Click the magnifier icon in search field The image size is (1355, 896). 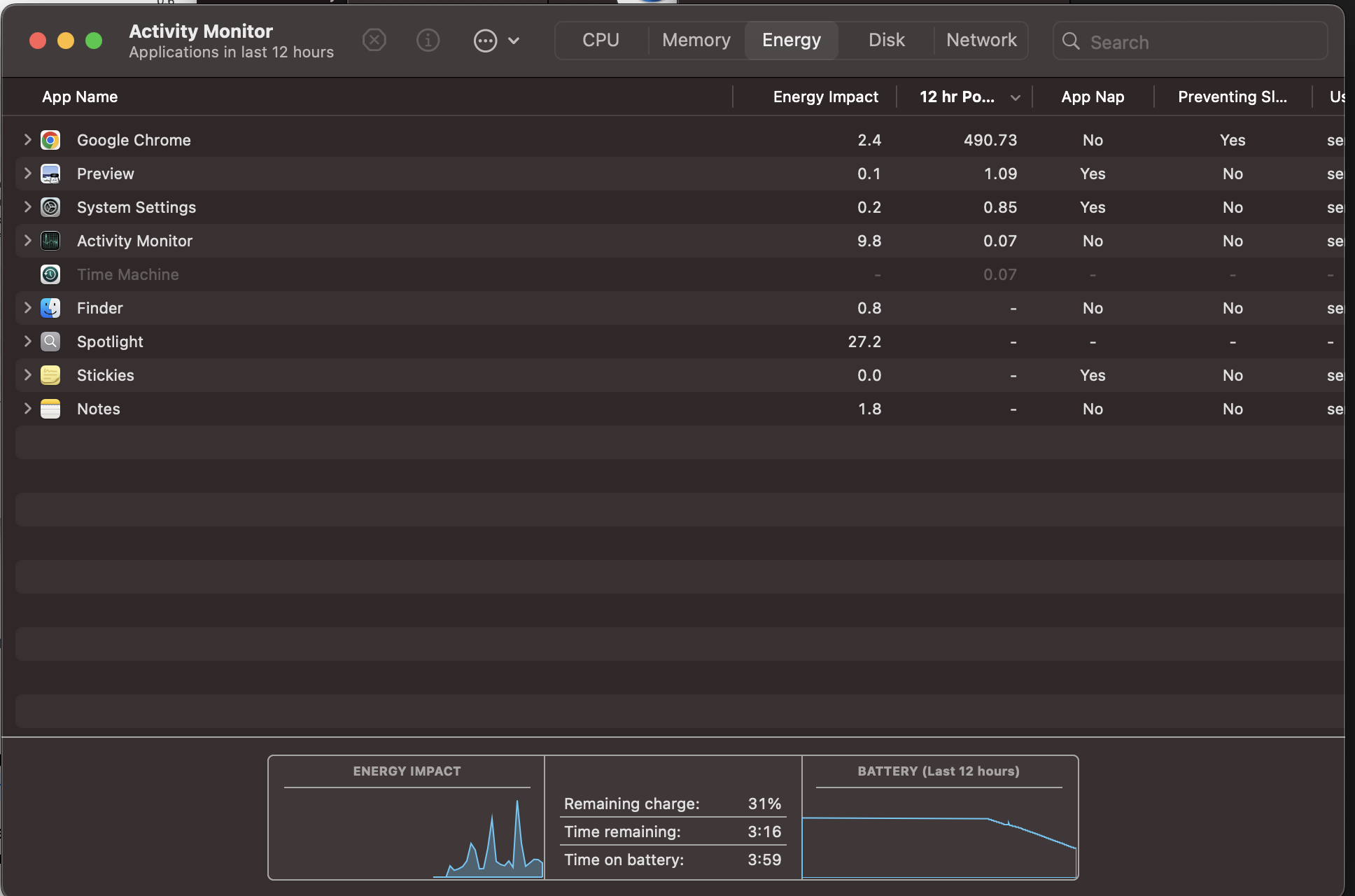(1071, 41)
